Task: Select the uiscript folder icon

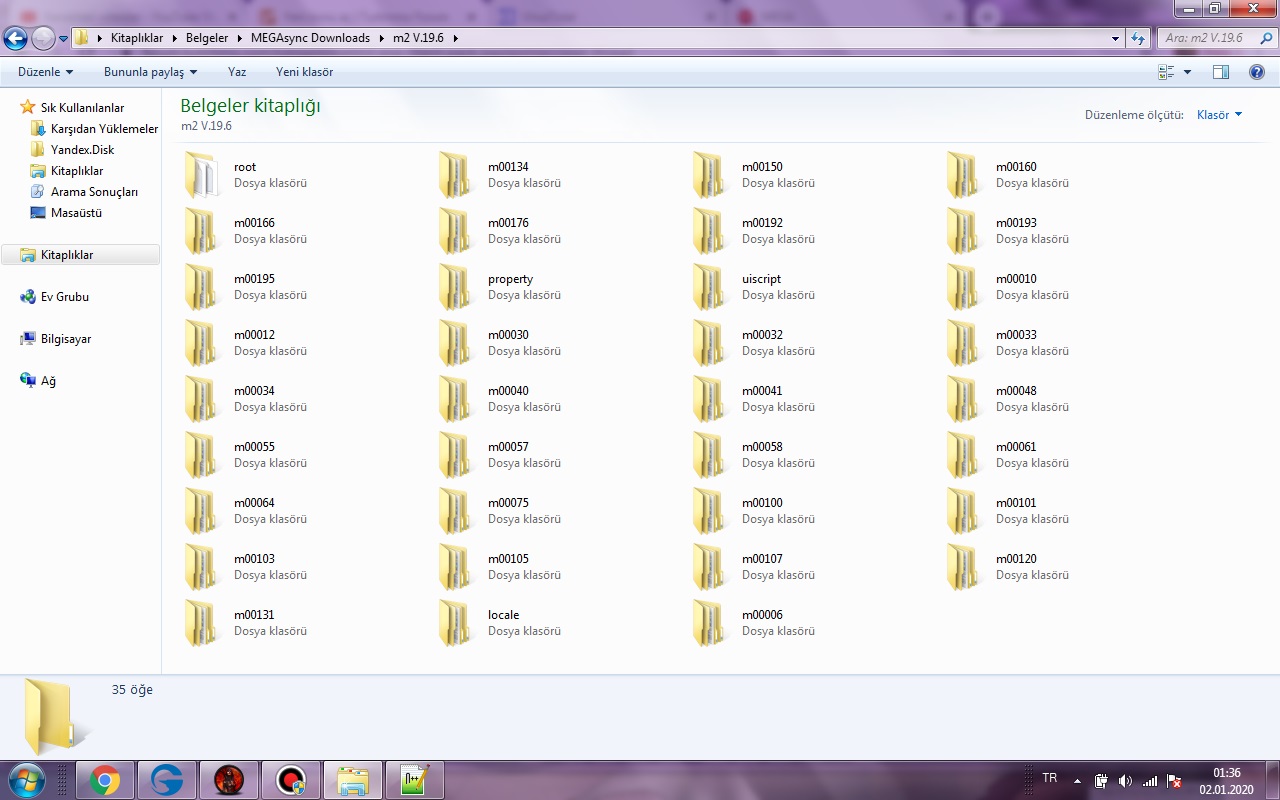Action: coord(709,287)
